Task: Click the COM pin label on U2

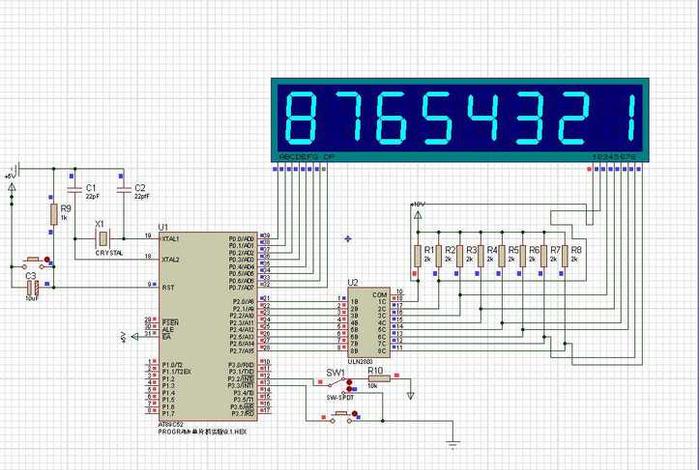Action: pyautogui.click(x=379, y=295)
